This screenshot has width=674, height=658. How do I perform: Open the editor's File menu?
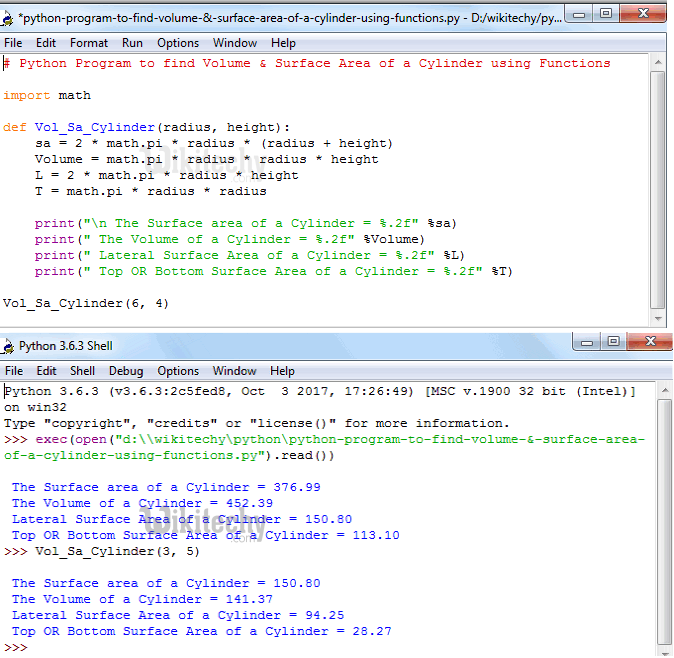(x=13, y=43)
